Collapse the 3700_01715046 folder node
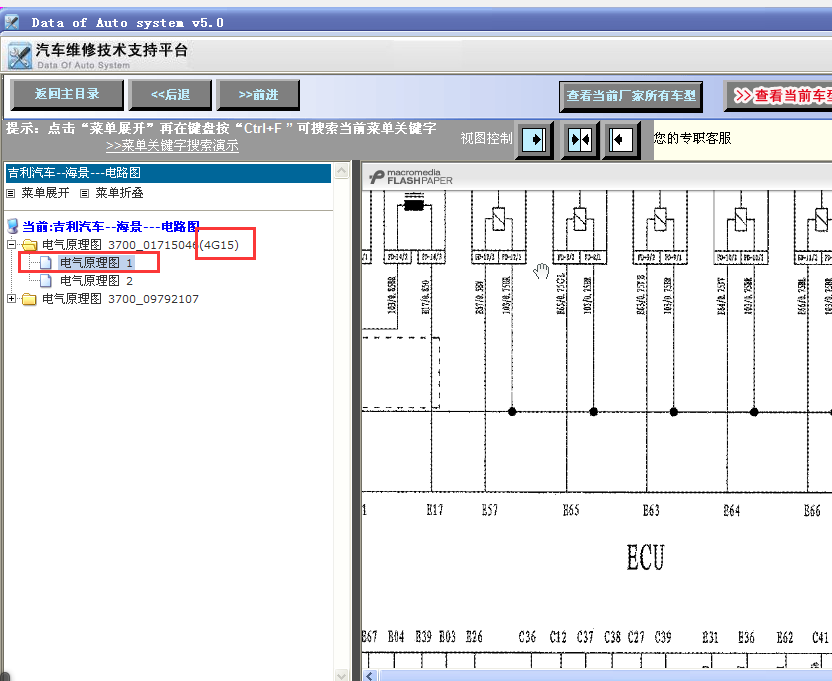 coord(12,245)
